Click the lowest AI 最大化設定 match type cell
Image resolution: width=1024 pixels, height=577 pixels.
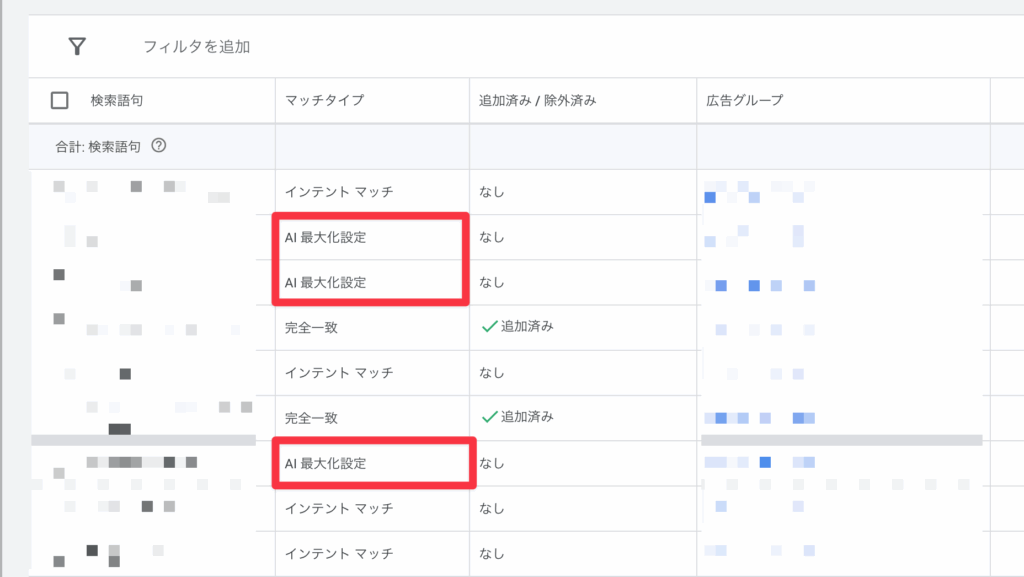click(325, 463)
